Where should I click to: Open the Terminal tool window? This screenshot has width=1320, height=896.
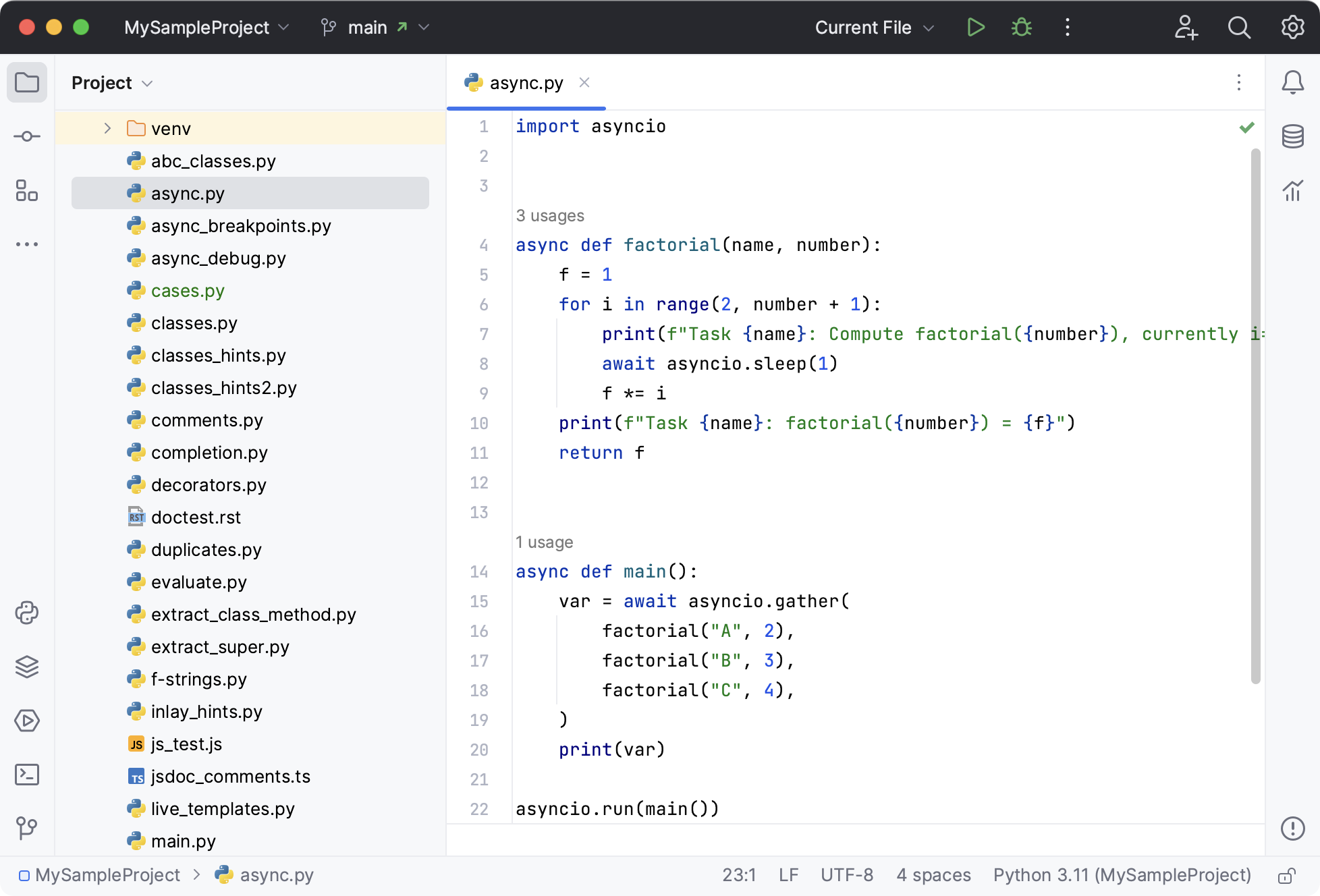27,775
